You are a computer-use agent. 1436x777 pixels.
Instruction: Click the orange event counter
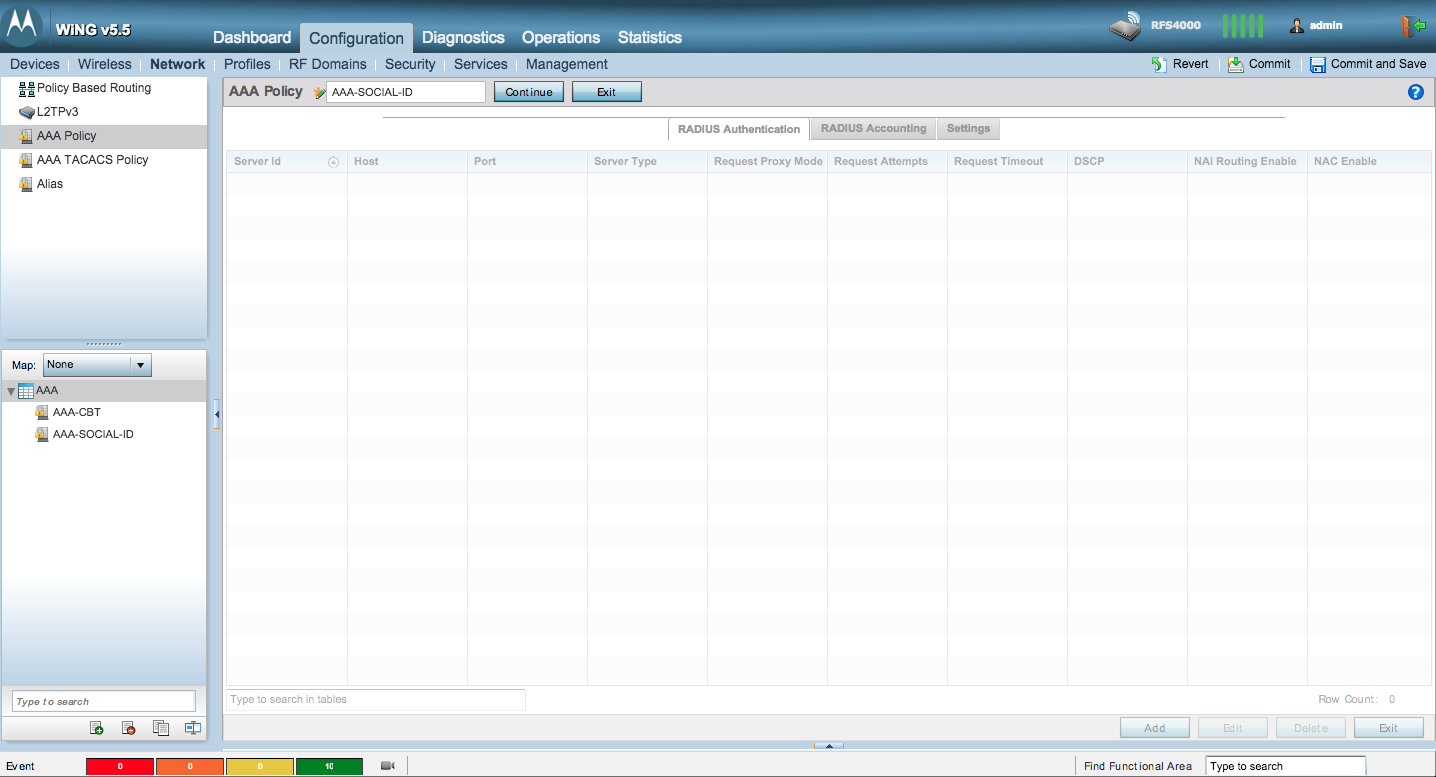pyautogui.click(x=190, y=766)
